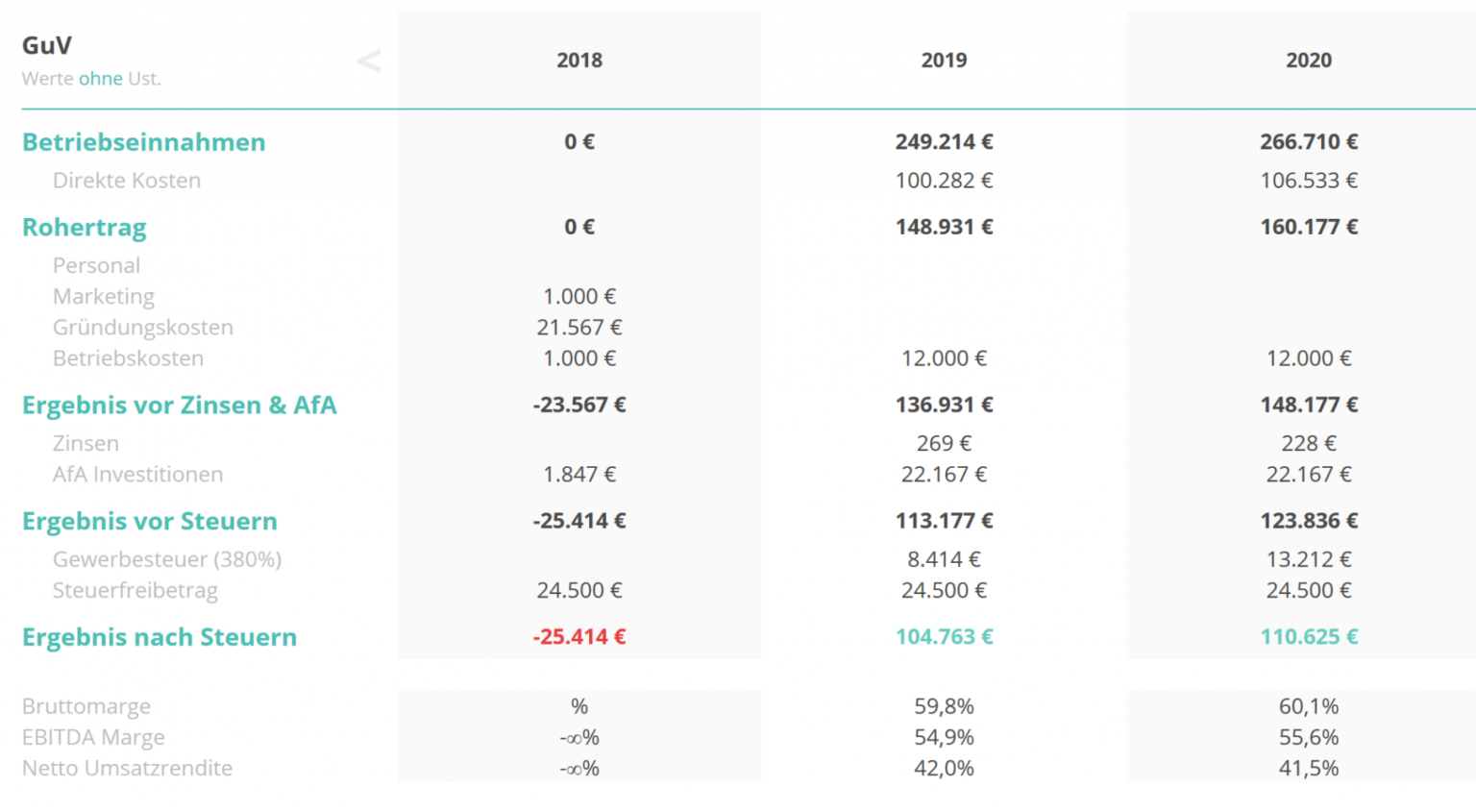1476x812 pixels.
Task: Select the Gewerbesteuer (380%) row label
Action: (x=167, y=559)
